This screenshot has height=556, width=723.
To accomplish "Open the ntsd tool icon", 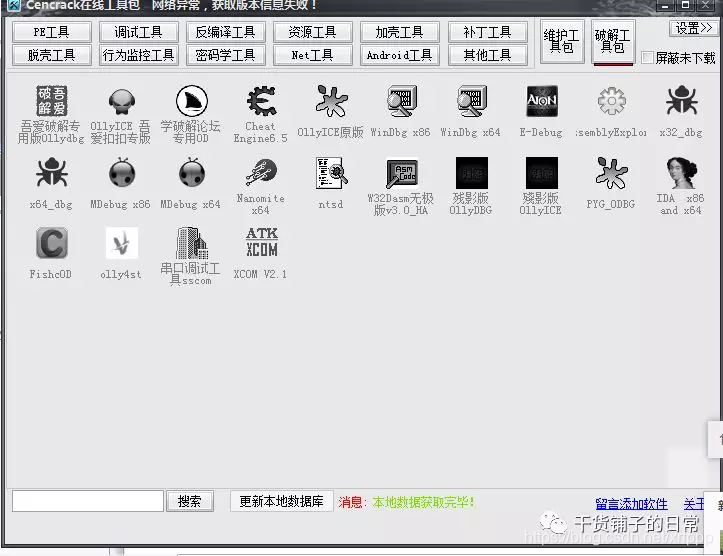I will click(331, 172).
